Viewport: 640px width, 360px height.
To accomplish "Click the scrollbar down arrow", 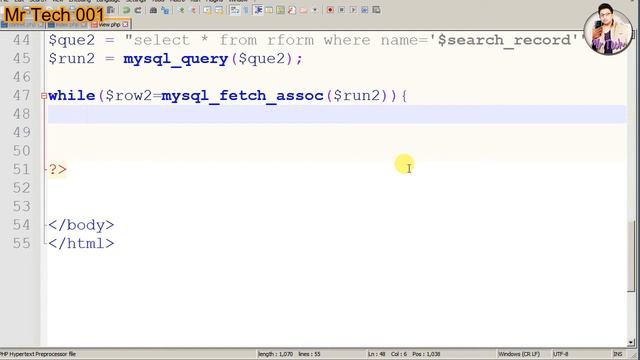I will (631, 343).
